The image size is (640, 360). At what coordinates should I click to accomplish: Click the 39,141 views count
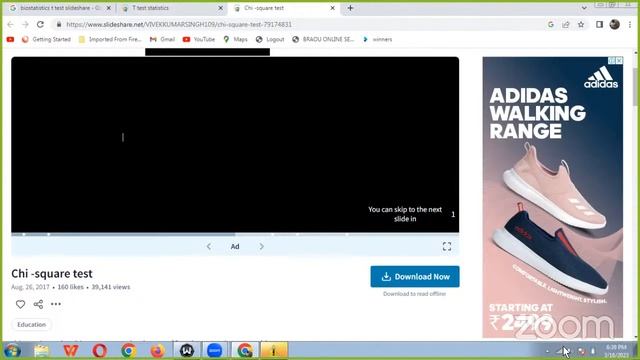(x=111, y=287)
